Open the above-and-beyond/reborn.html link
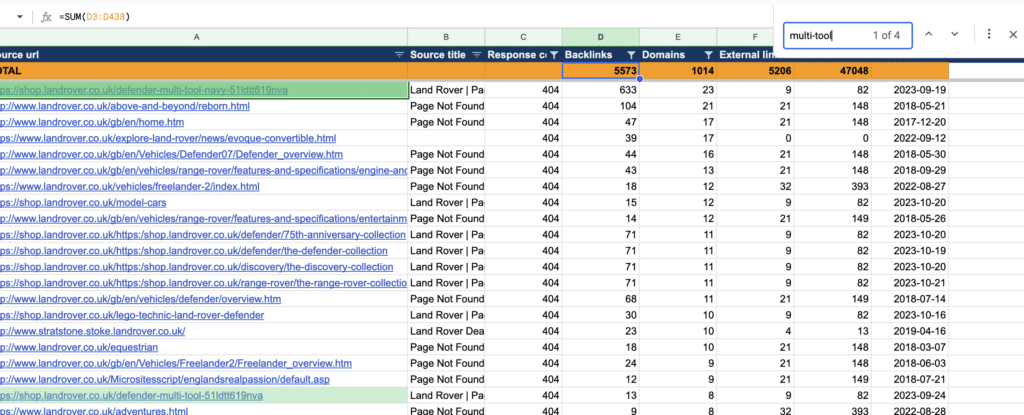Image resolution: width=1024 pixels, height=415 pixels. [125, 106]
